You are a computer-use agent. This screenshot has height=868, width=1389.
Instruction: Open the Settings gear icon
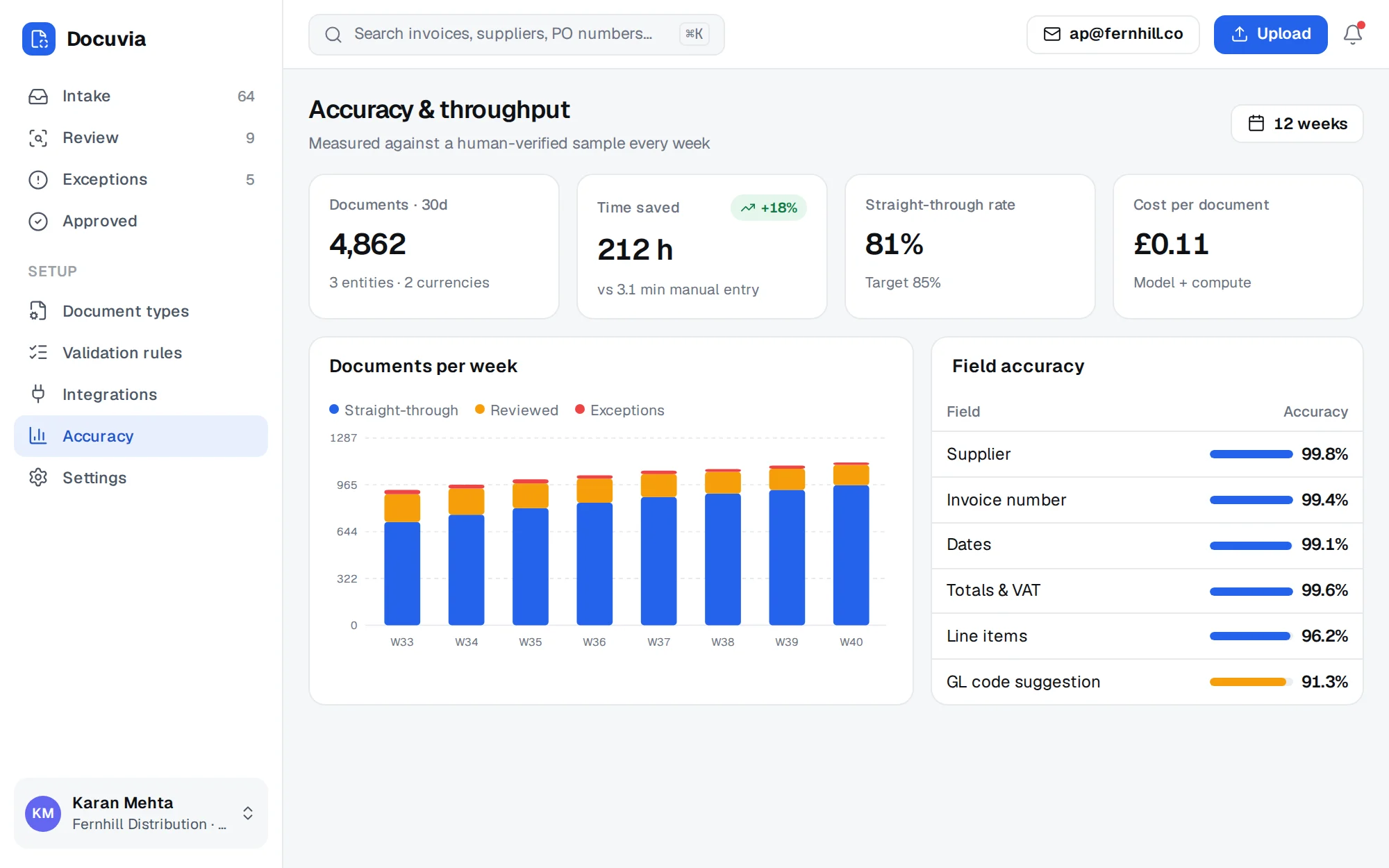point(38,478)
